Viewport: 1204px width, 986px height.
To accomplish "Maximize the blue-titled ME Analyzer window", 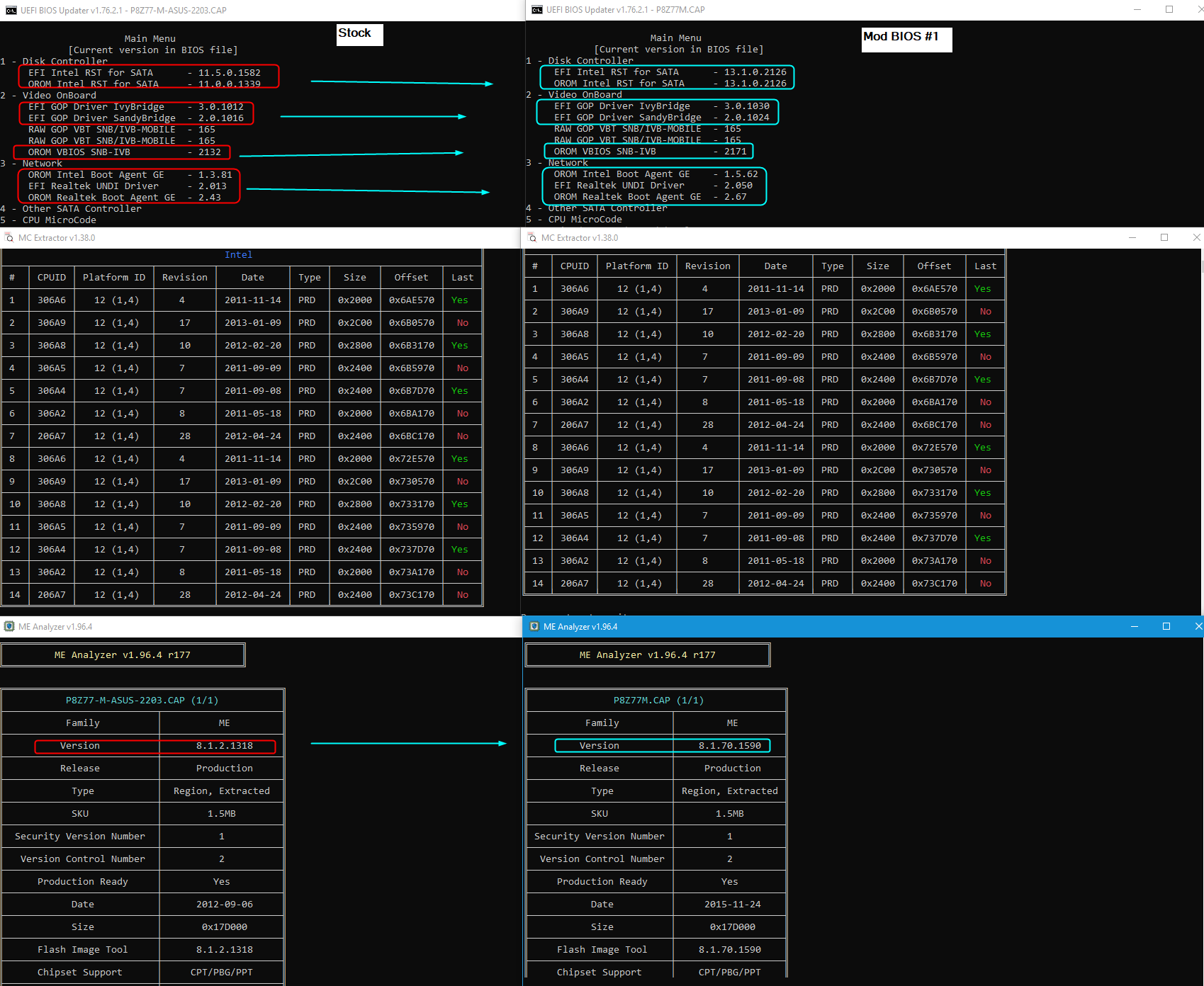I will point(1166,626).
